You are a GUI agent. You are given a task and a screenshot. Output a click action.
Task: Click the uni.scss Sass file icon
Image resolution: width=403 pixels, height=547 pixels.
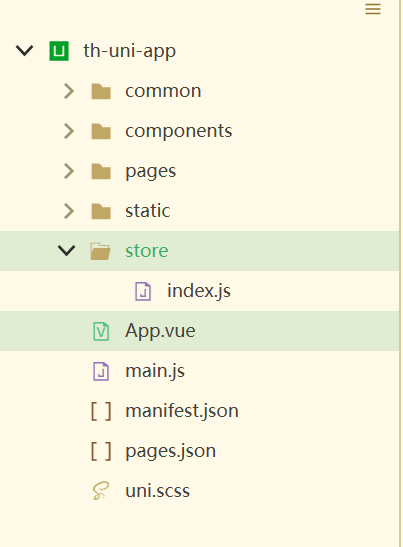point(101,491)
